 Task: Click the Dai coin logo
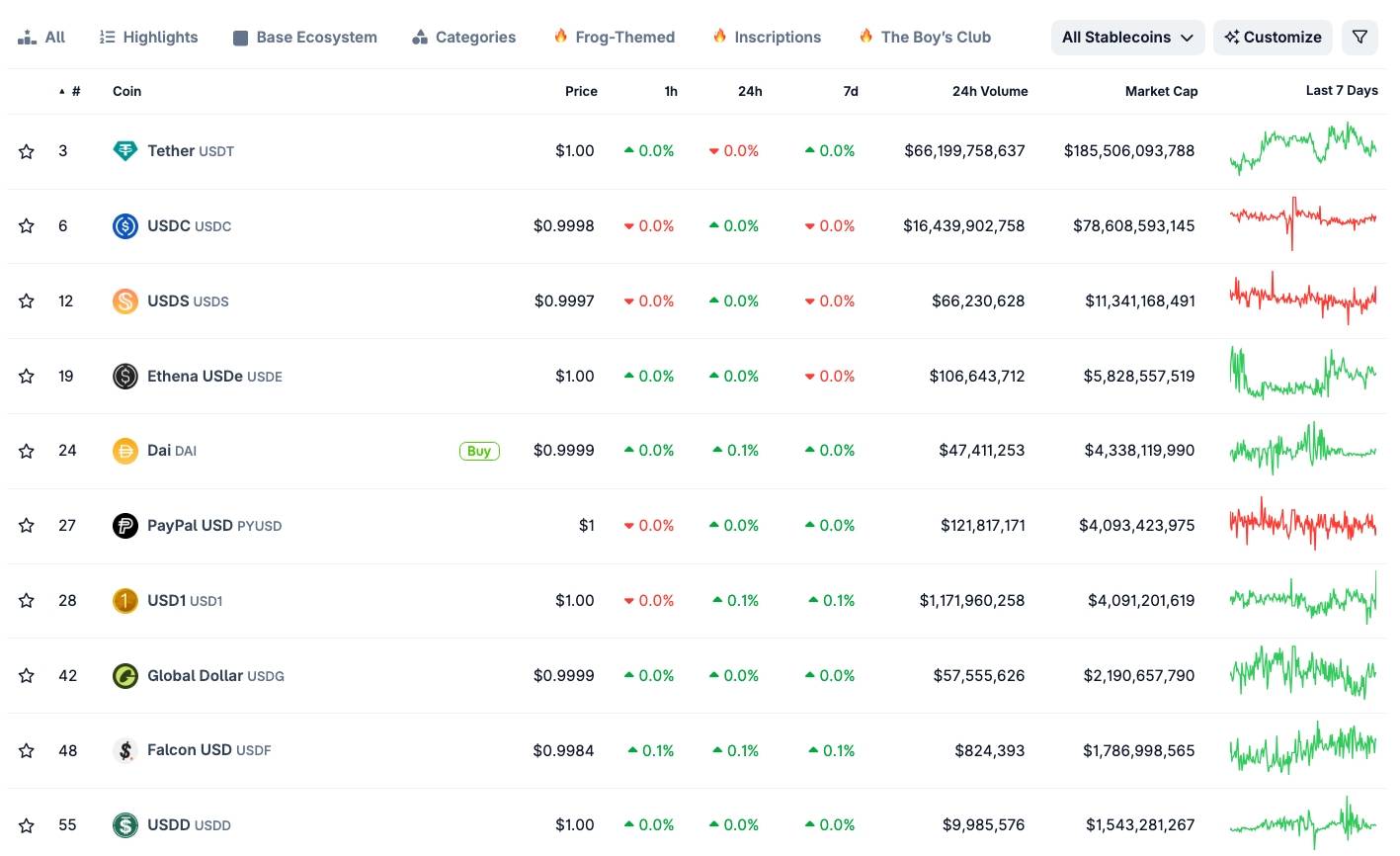[x=124, y=450]
